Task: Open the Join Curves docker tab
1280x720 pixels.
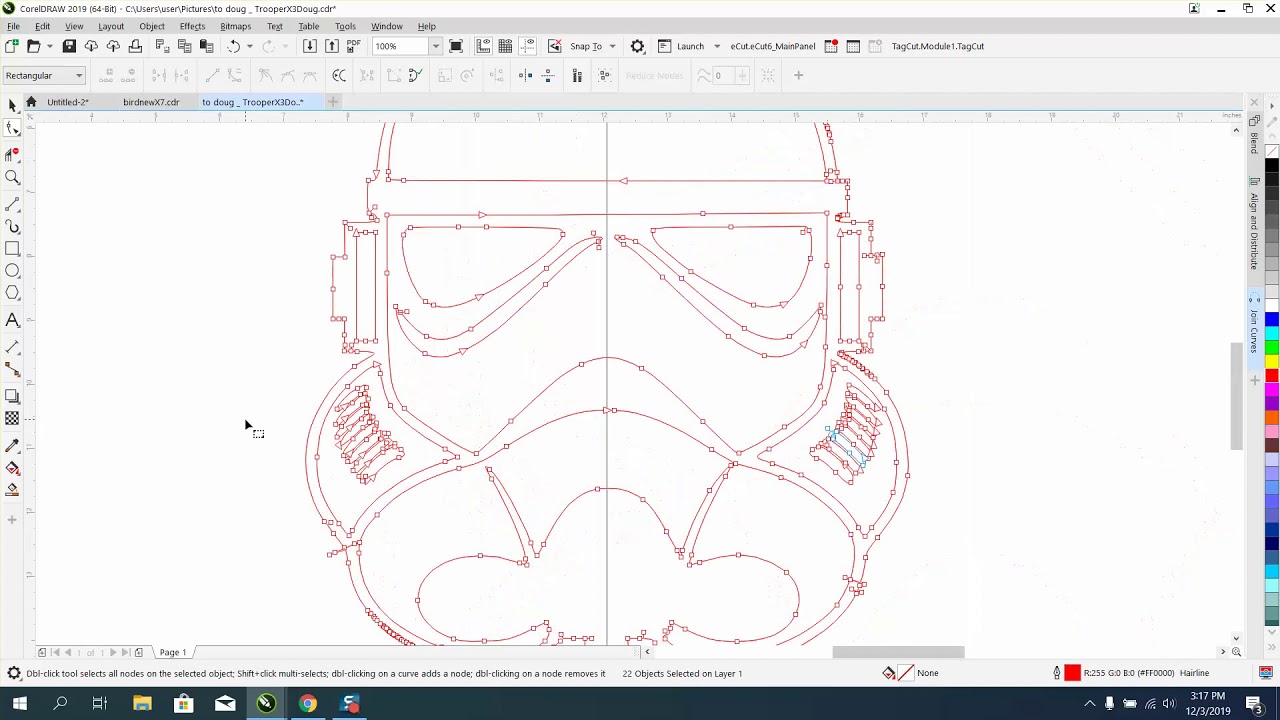Action: 1254,330
